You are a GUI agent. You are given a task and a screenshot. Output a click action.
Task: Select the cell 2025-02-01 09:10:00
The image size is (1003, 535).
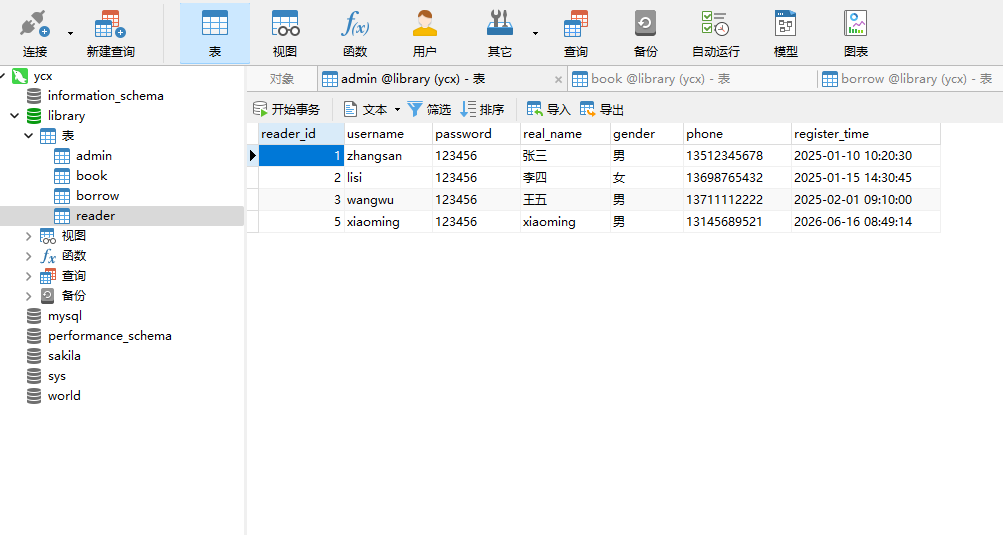coord(865,200)
